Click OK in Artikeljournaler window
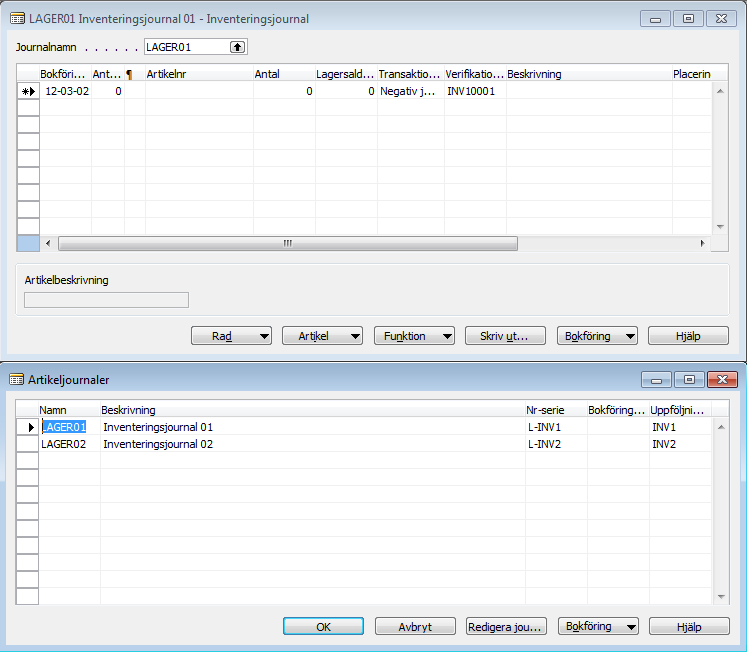 [323, 626]
